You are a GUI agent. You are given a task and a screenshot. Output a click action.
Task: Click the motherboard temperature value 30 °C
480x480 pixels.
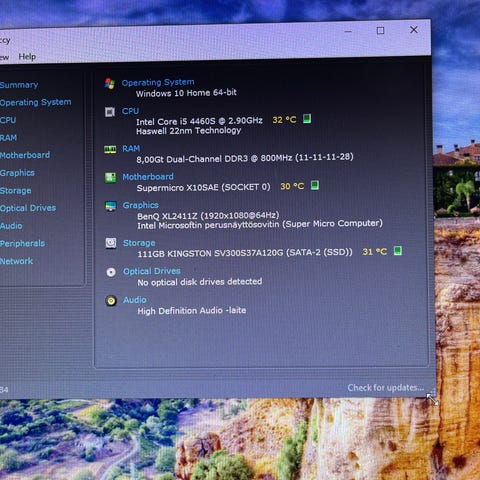(x=292, y=186)
